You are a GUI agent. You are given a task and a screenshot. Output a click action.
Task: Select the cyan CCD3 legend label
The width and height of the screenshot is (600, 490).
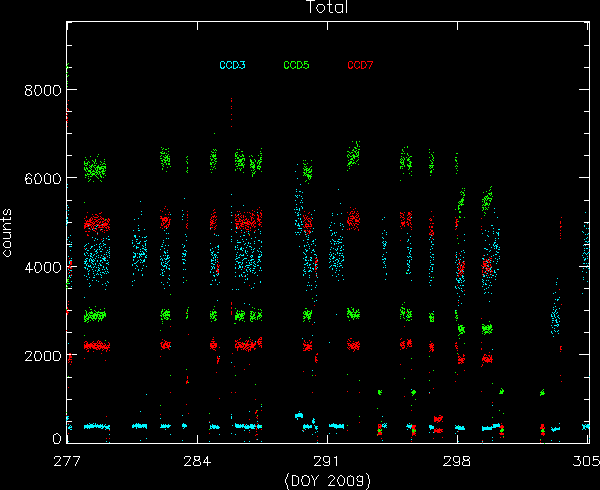tap(232, 65)
